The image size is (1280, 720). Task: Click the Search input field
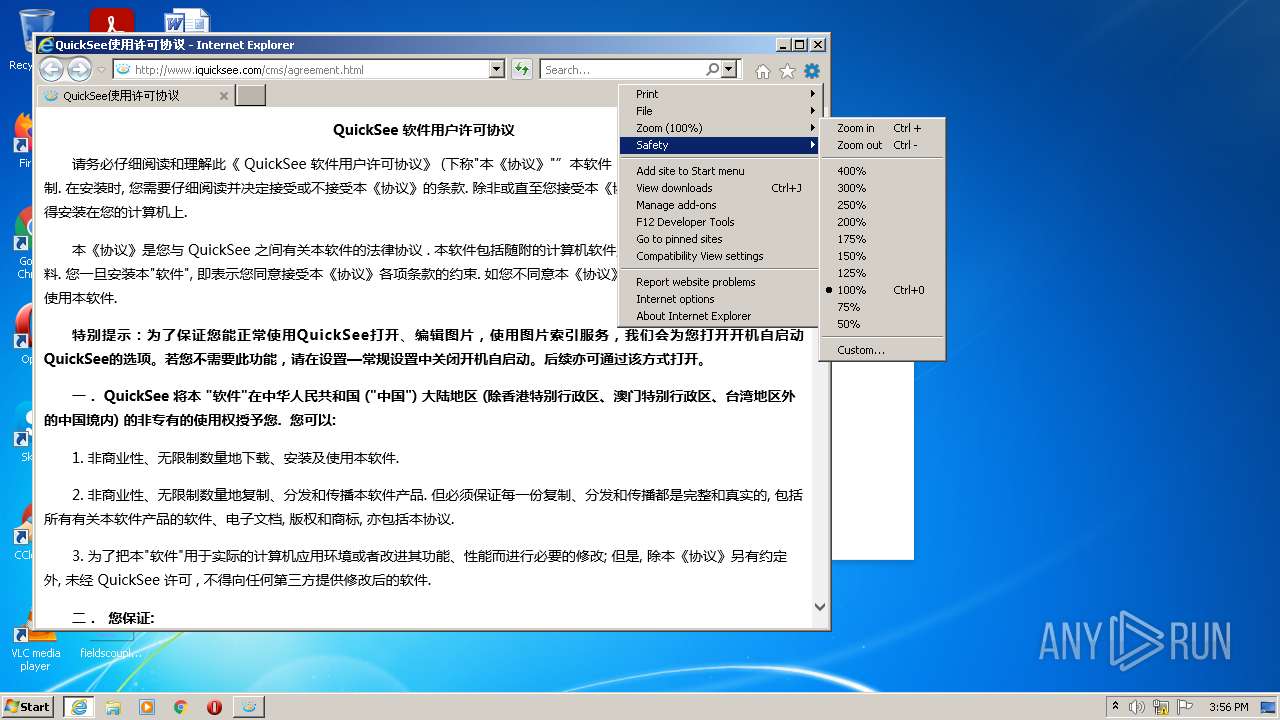tap(622, 70)
